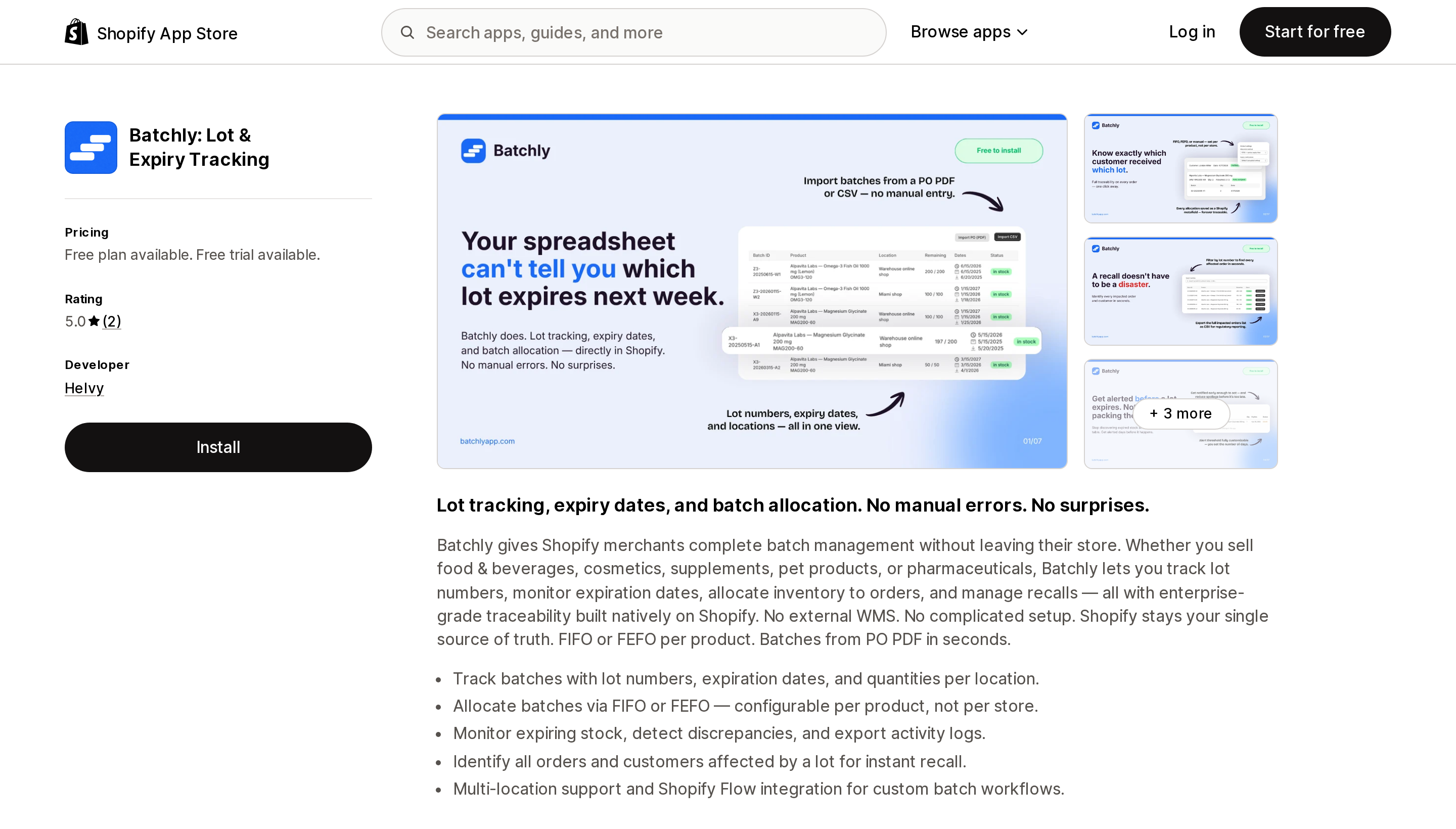1456x829 pixels.
Task: Click the Install button
Action: (x=218, y=447)
